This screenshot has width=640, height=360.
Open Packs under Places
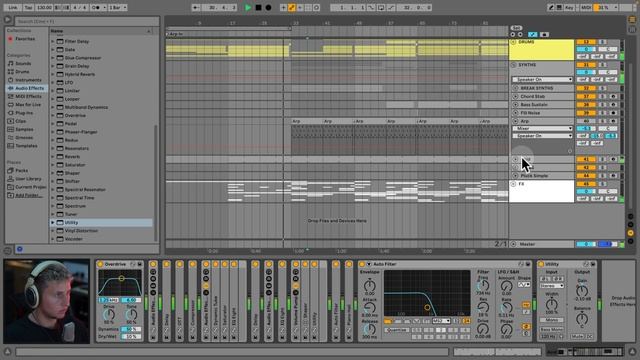click(21, 171)
